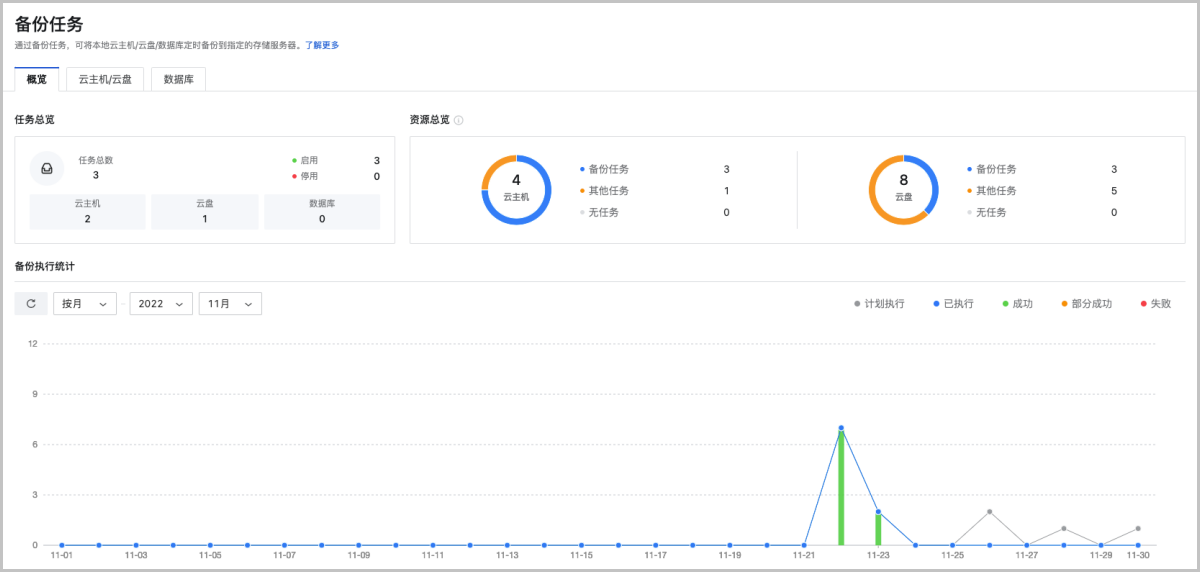Click the task total inbox icon
The width and height of the screenshot is (1200, 572).
point(46,169)
